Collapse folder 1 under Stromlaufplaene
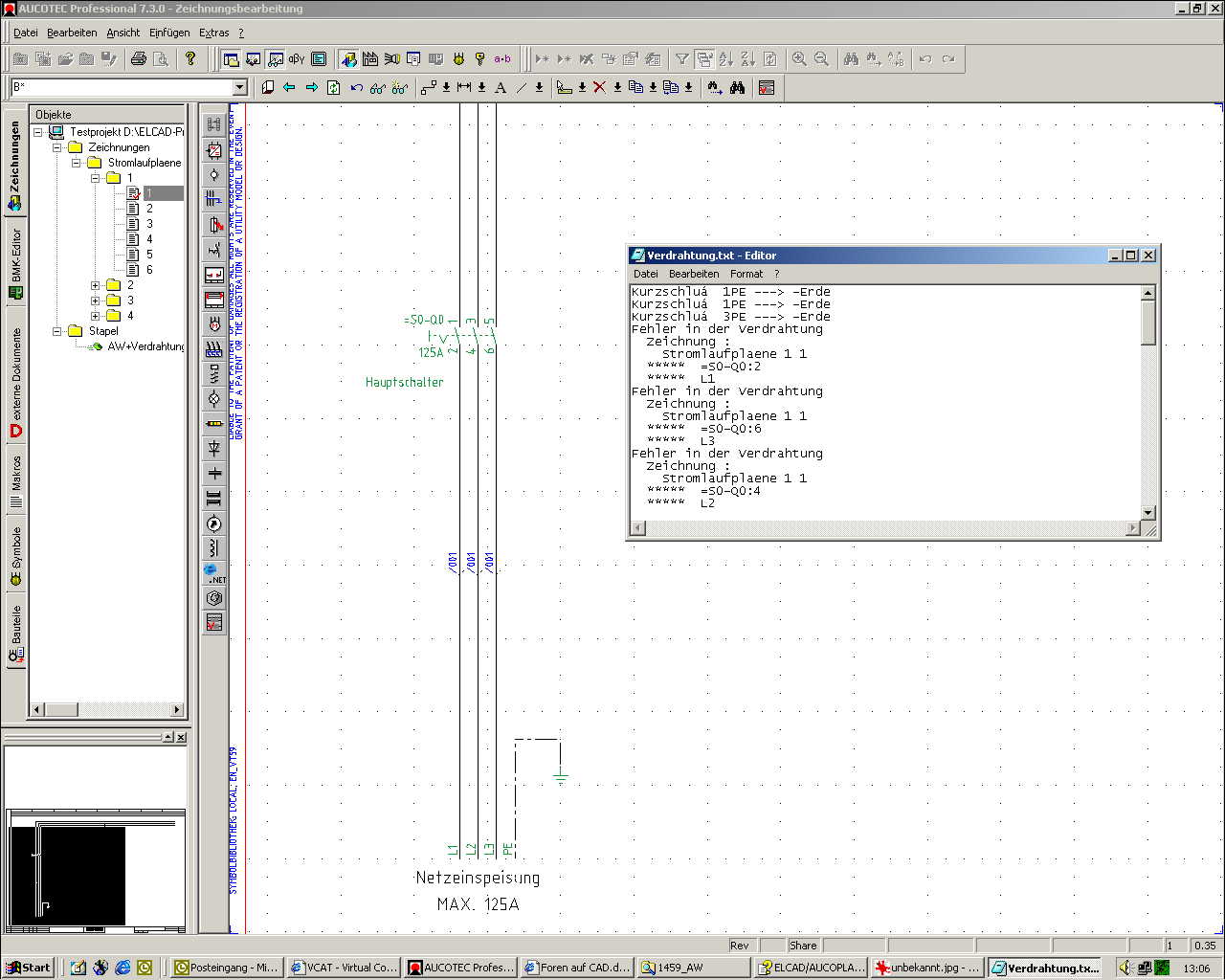Image resolution: width=1225 pixels, height=980 pixels. [96, 178]
